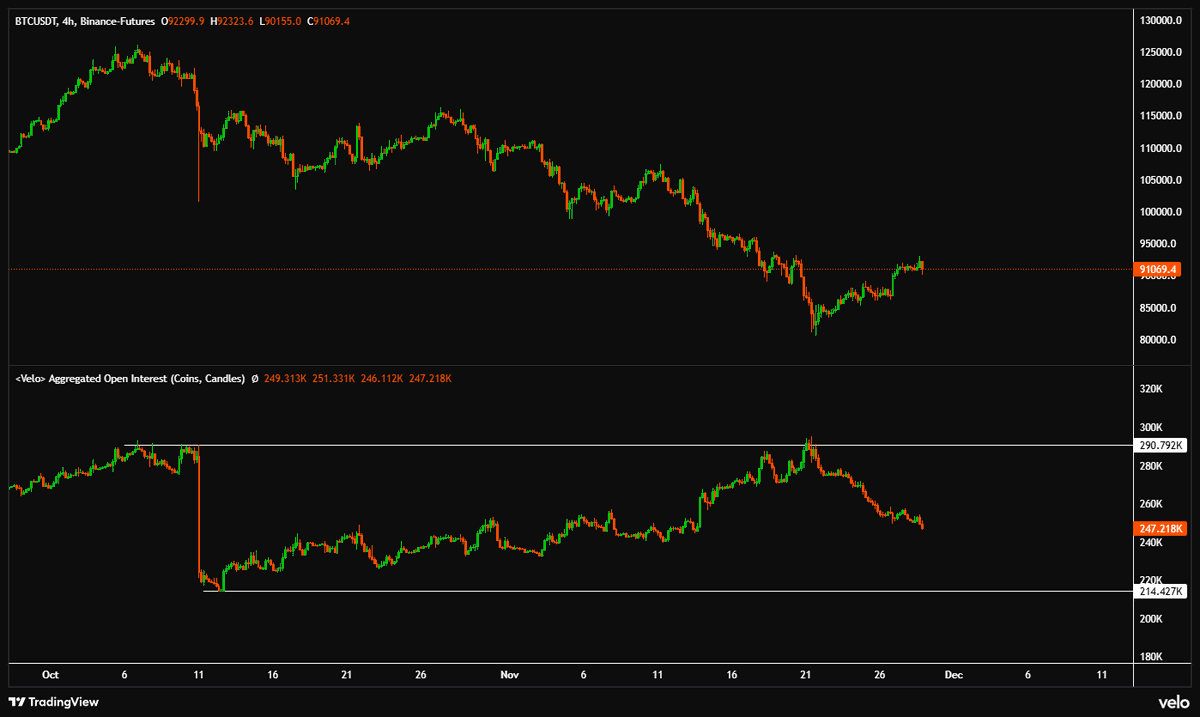Screen dimensions: 1200x717
Task: Click the TradingView logo in bottom-left corner
Action: click(52, 703)
